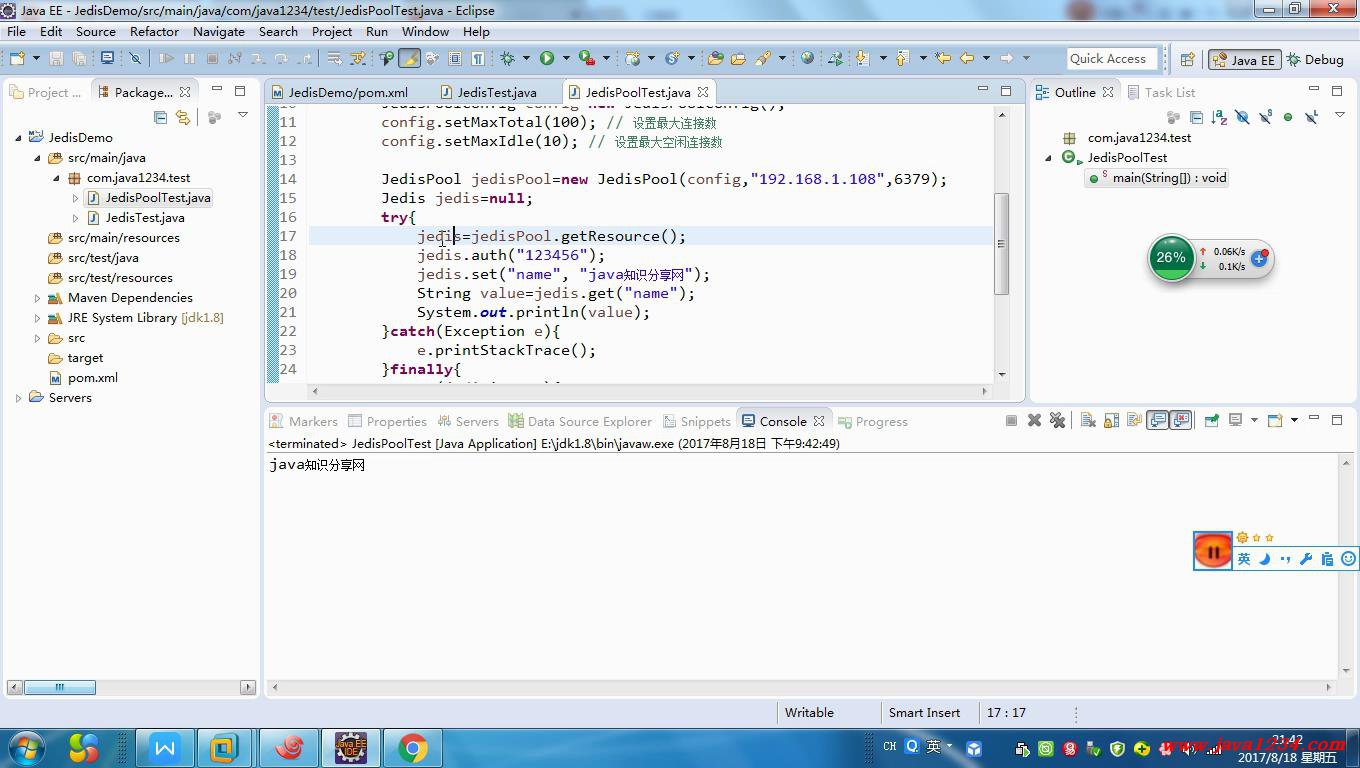Viewport: 1360px width, 768px height.
Task: Click the Clear Console icon
Action: click(1088, 420)
